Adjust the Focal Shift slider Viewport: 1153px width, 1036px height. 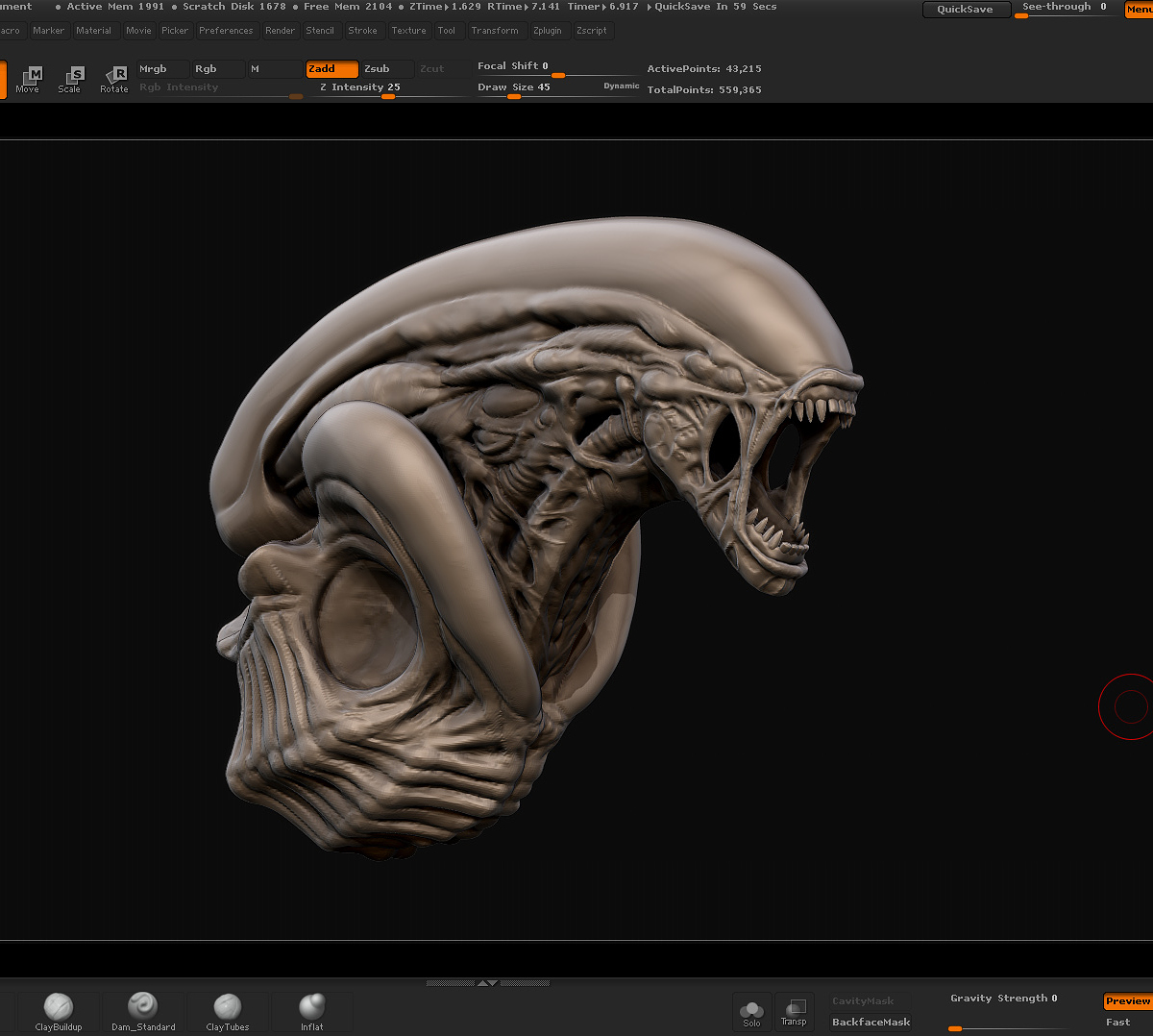[x=557, y=67]
